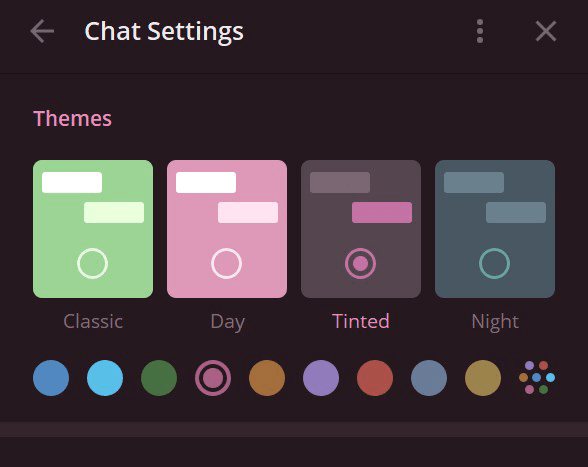
Task: Click the Tinted theme radio button
Action: pos(360,263)
